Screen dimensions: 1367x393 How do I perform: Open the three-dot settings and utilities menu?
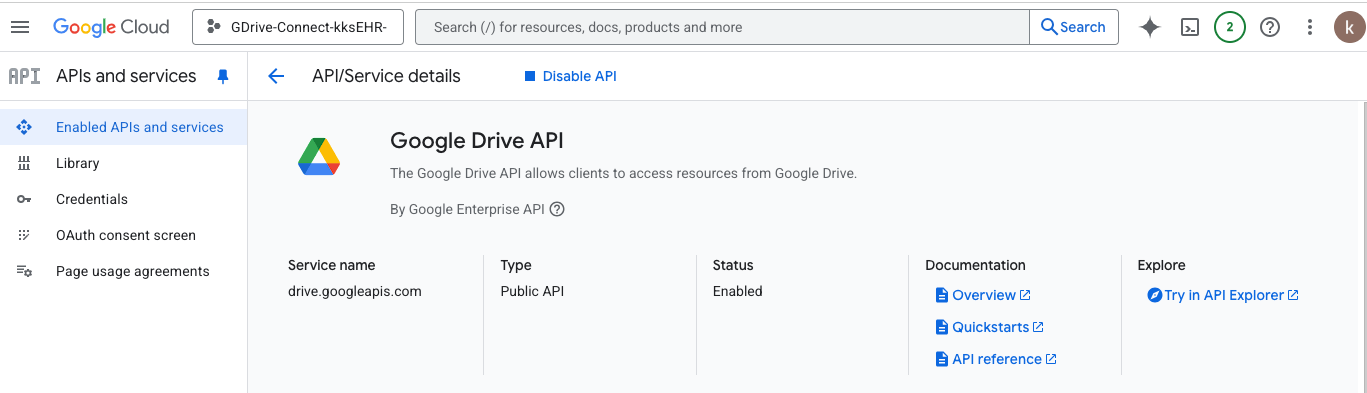[x=1310, y=27]
